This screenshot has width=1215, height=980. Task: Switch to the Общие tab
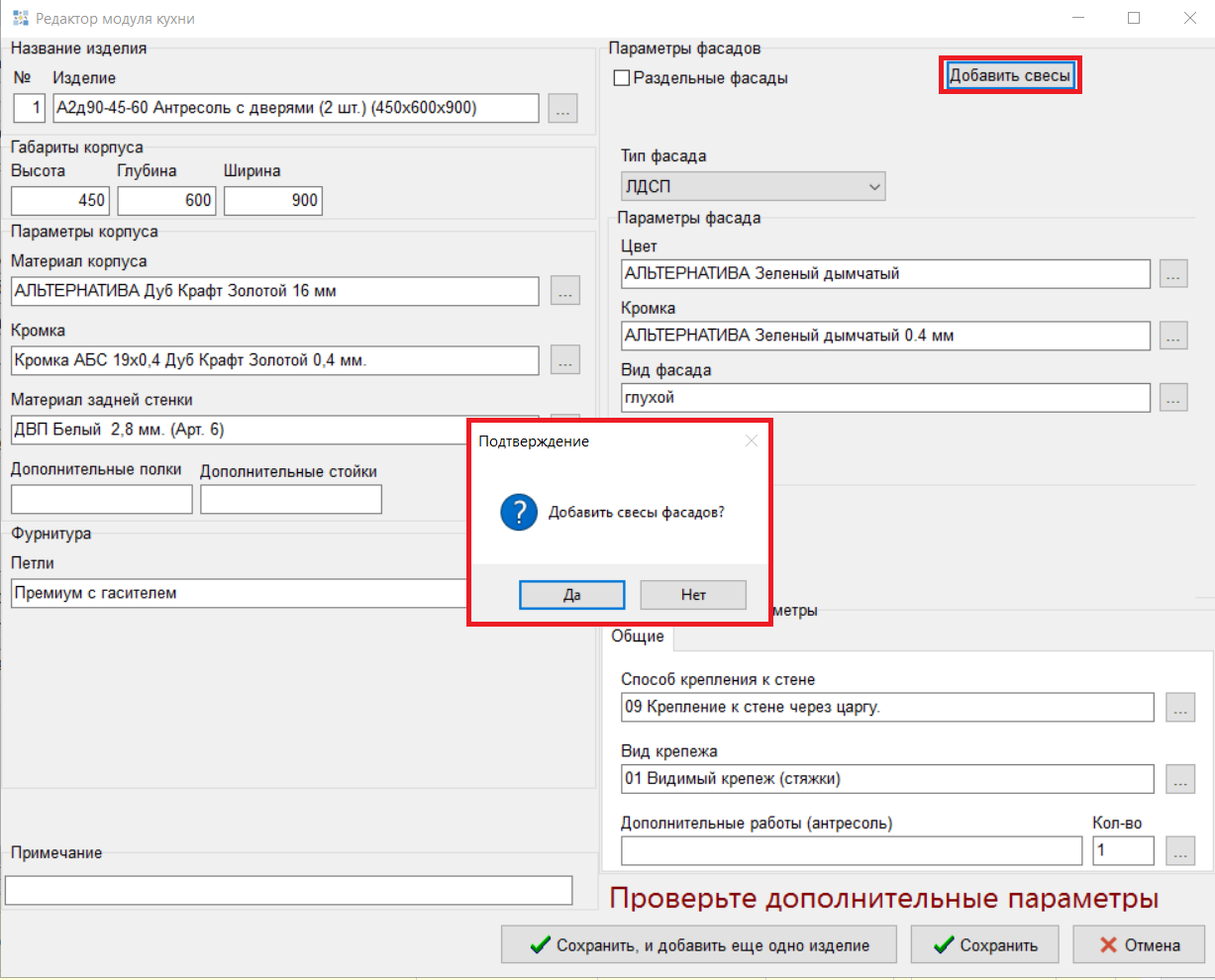[638, 637]
